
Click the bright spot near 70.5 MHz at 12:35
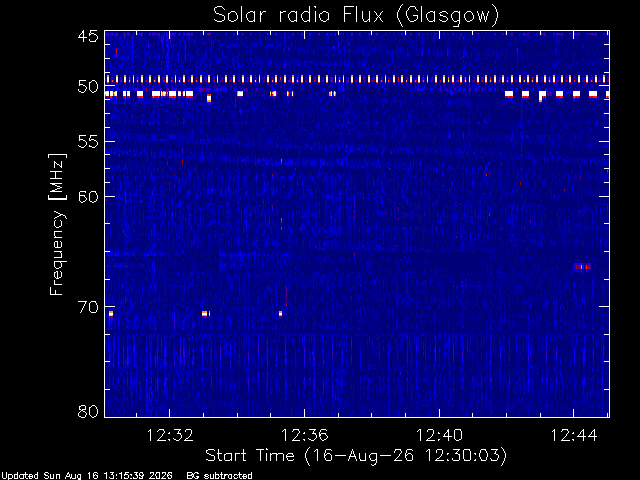tap(280, 314)
